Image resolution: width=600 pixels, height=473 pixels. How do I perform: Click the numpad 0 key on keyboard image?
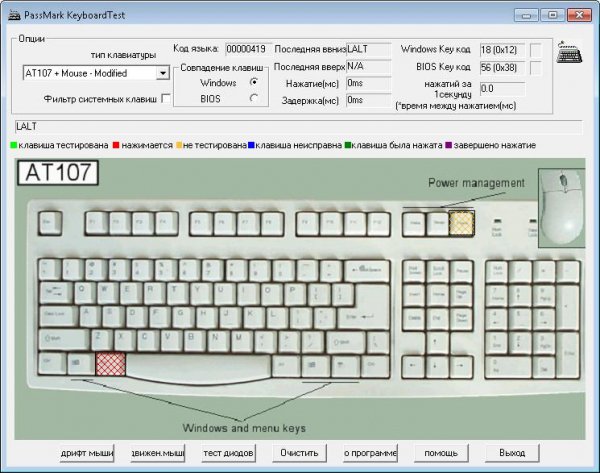508,367
